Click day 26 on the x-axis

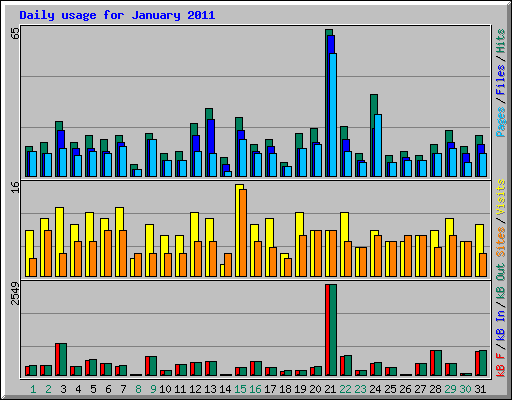point(405,389)
